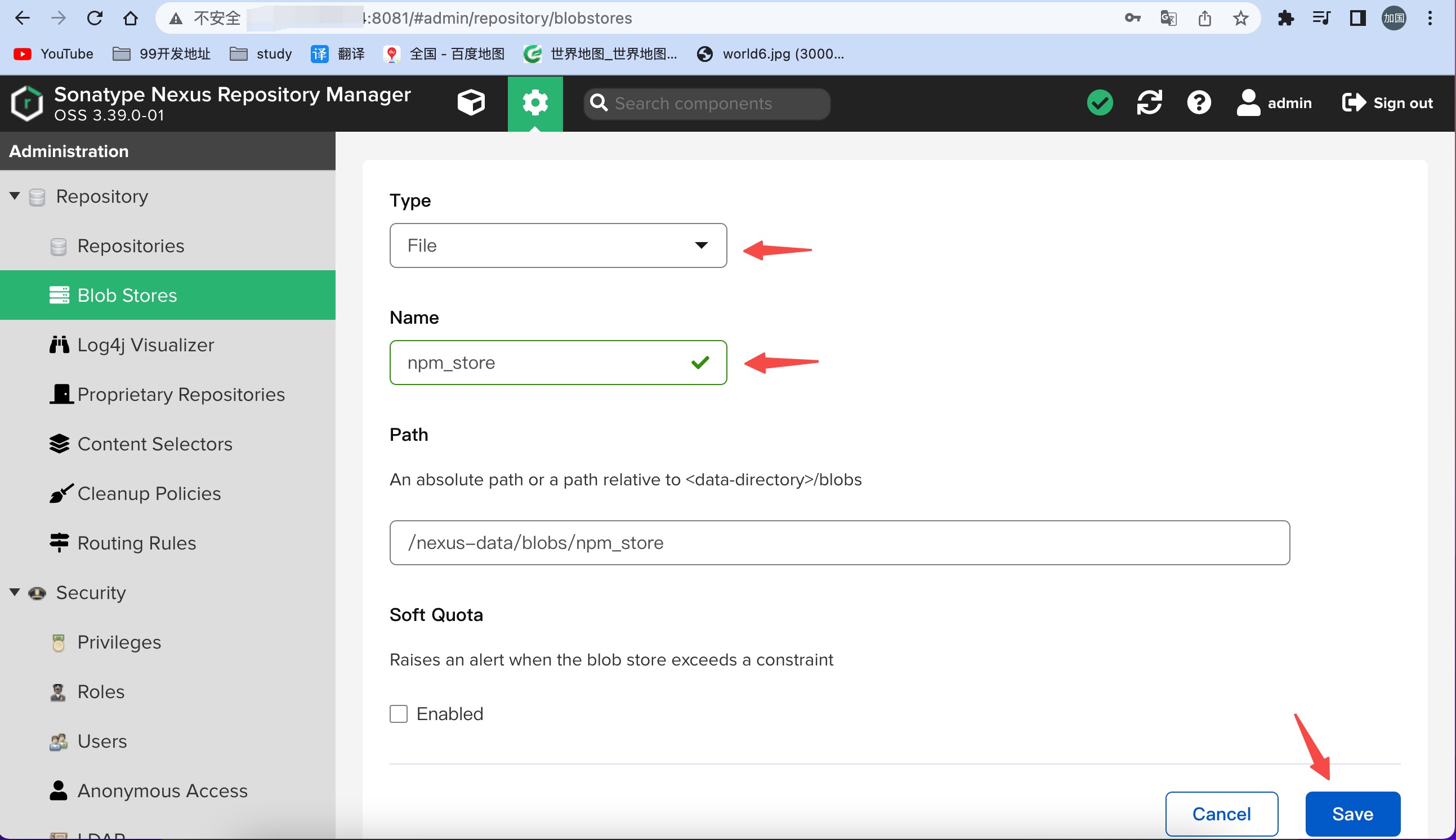Open Cleanup Policies in the sidebar
The image size is (1456, 840).
tap(167, 493)
